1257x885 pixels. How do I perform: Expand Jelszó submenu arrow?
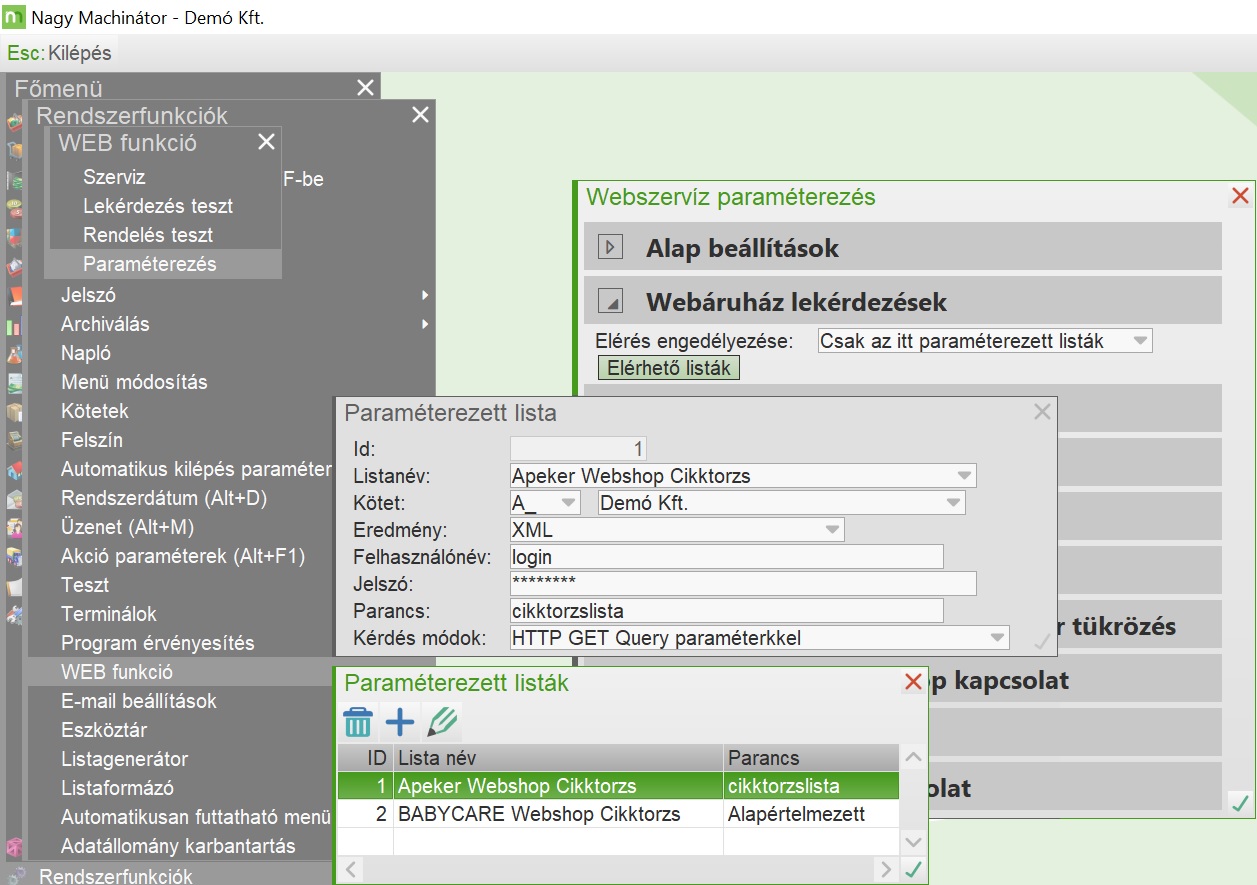pyautogui.click(x=425, y=296)
